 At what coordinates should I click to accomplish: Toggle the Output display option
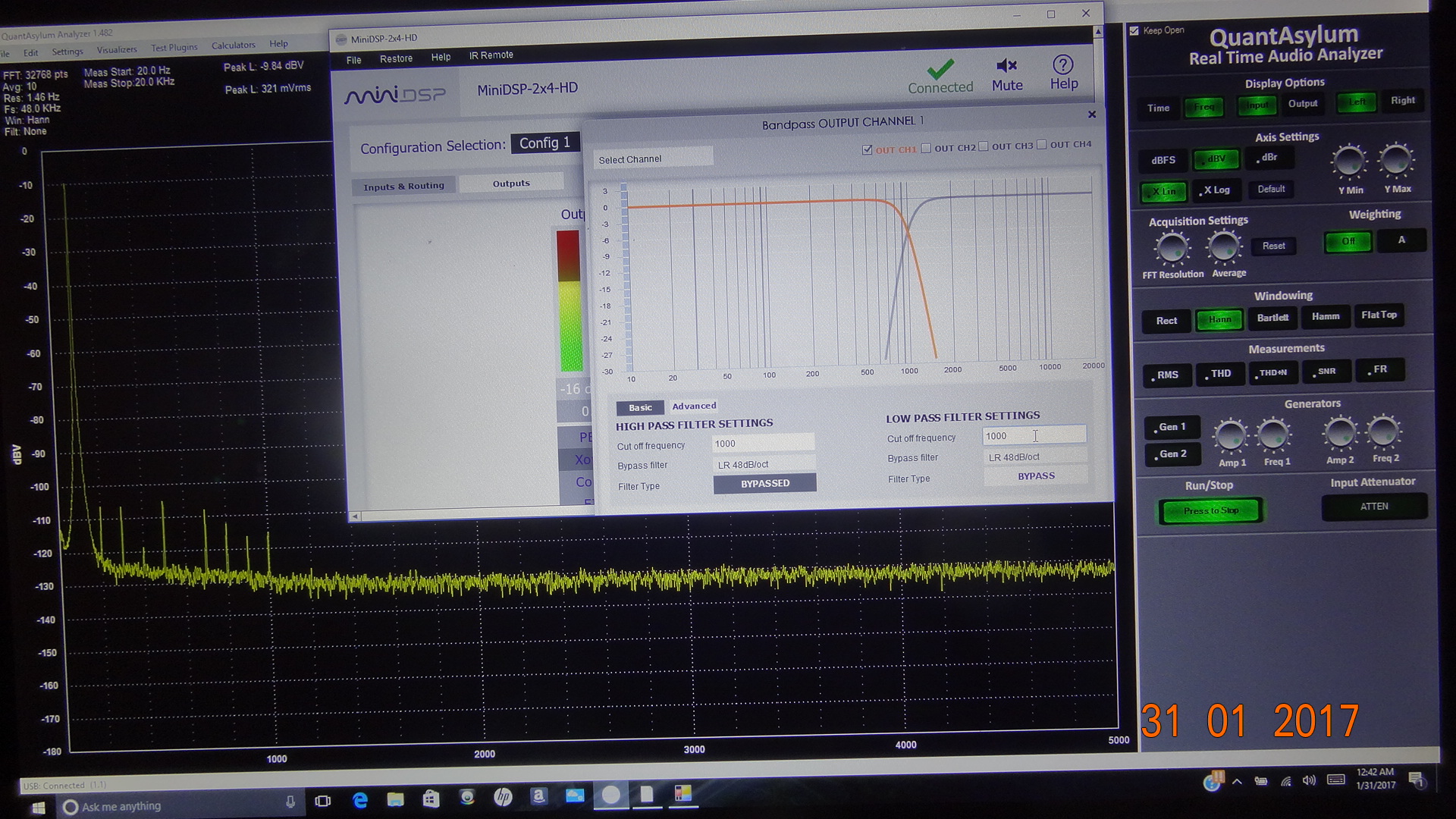[1303, 103]
